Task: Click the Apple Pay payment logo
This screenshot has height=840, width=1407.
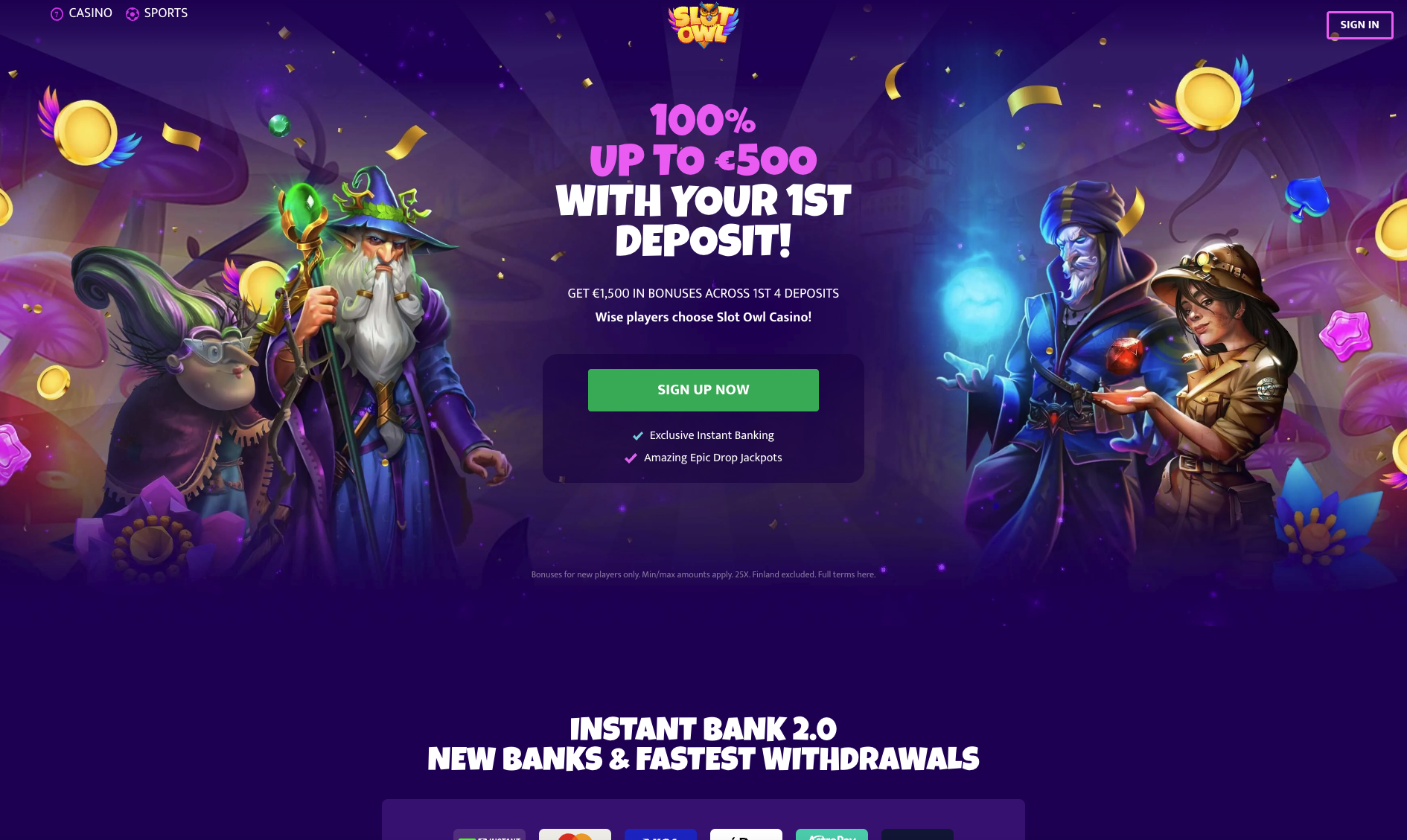Action: pyautogui.click(x=746, y=835)
